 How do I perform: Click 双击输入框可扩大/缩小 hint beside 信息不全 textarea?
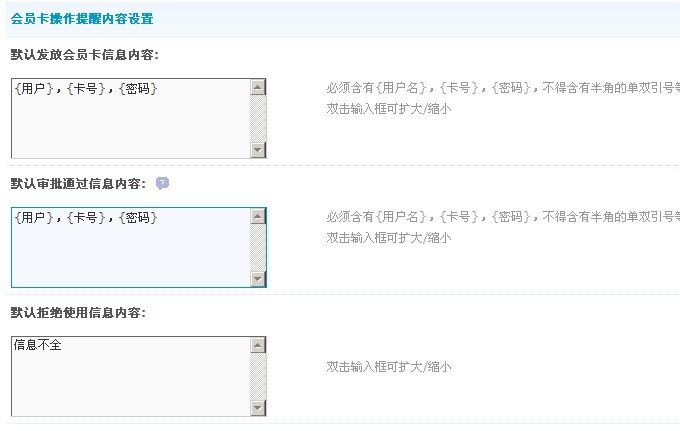coord(389,367)
